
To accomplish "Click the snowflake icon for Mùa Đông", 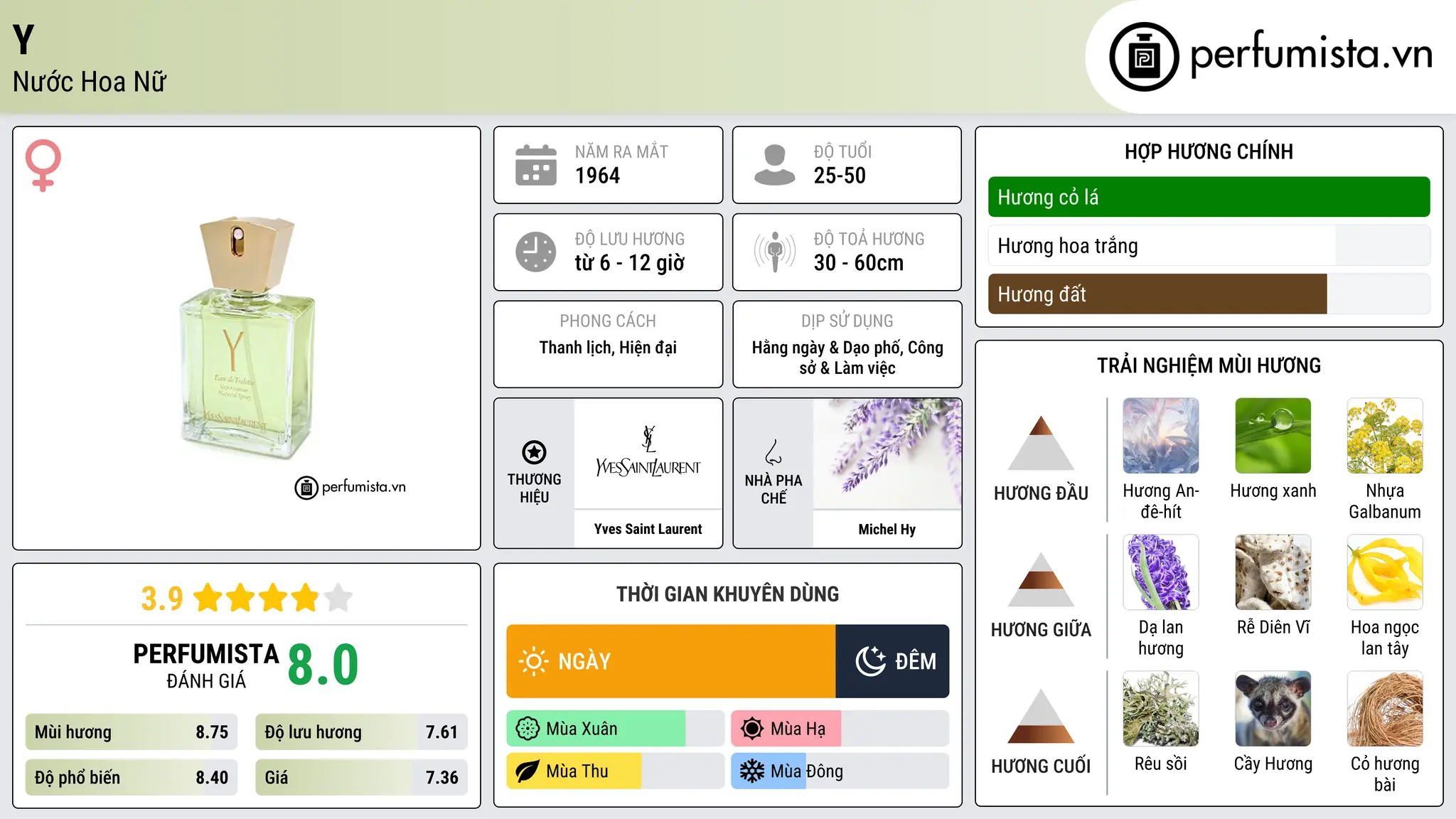I will 752,771.
